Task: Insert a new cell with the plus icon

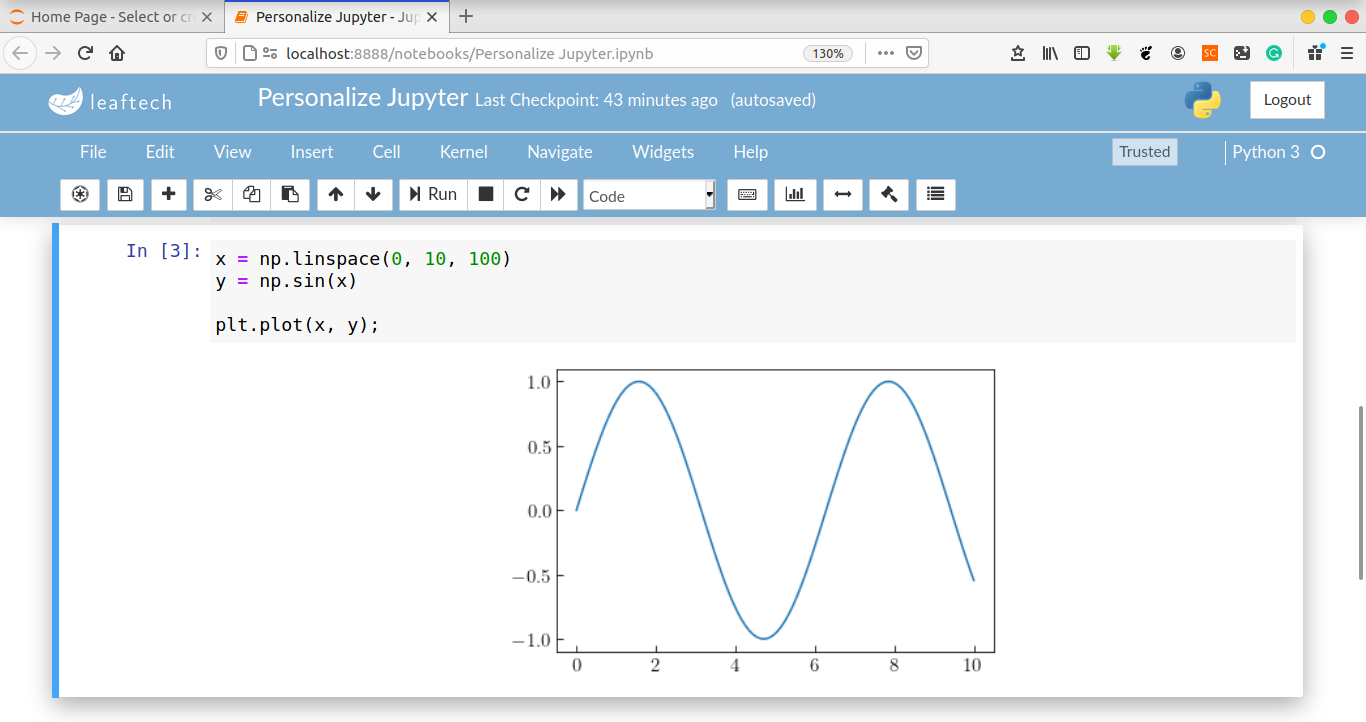Action: click(169, 195)
